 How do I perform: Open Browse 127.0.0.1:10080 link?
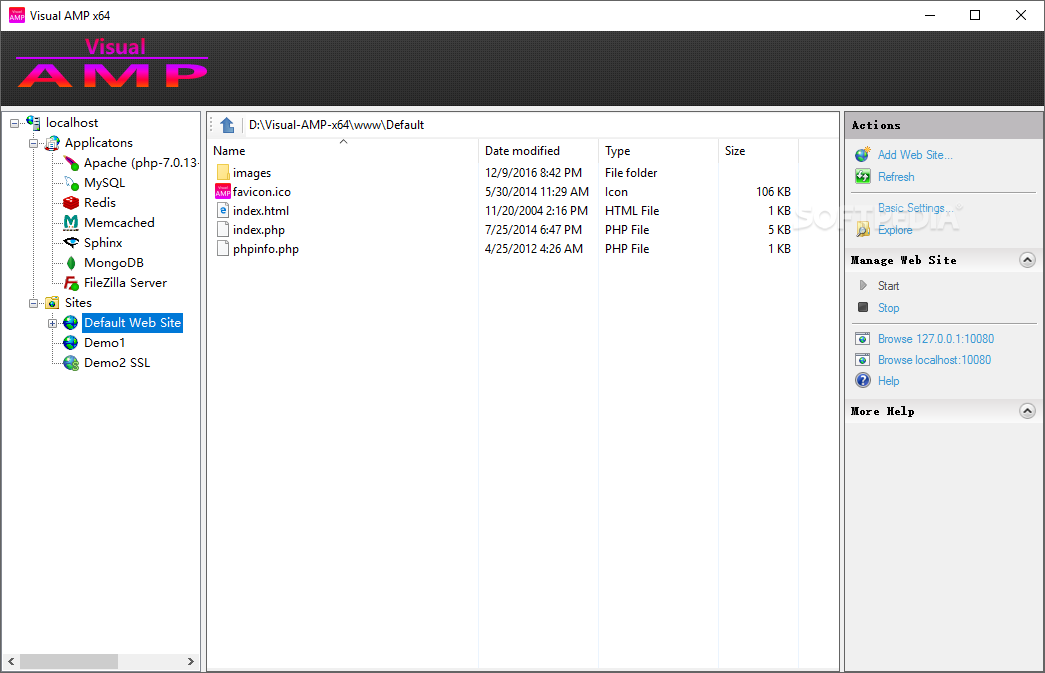coord(936,338)
